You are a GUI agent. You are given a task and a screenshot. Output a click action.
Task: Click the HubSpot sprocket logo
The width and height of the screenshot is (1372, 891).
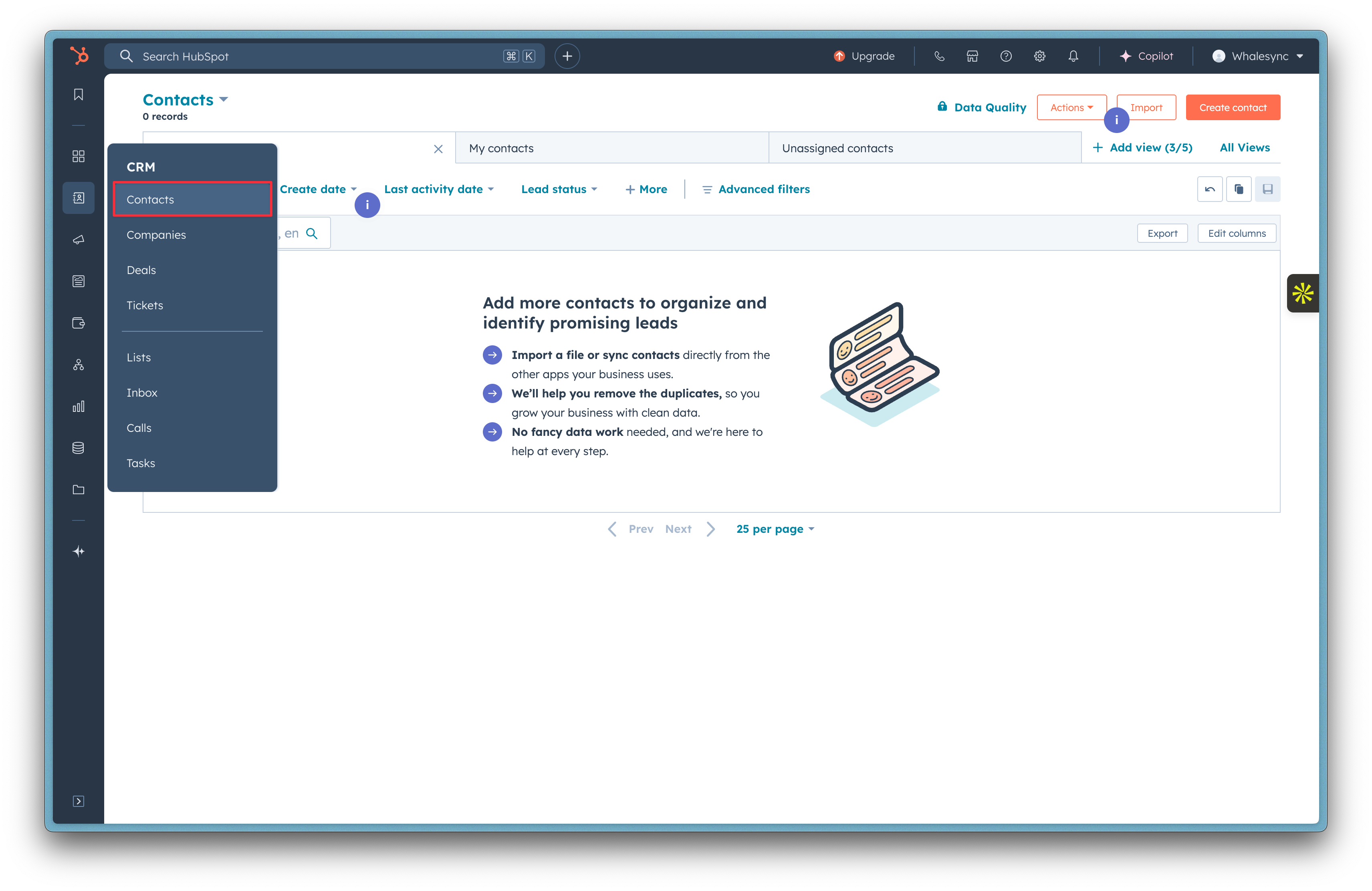pyautogui.click(x=79, y=56)
